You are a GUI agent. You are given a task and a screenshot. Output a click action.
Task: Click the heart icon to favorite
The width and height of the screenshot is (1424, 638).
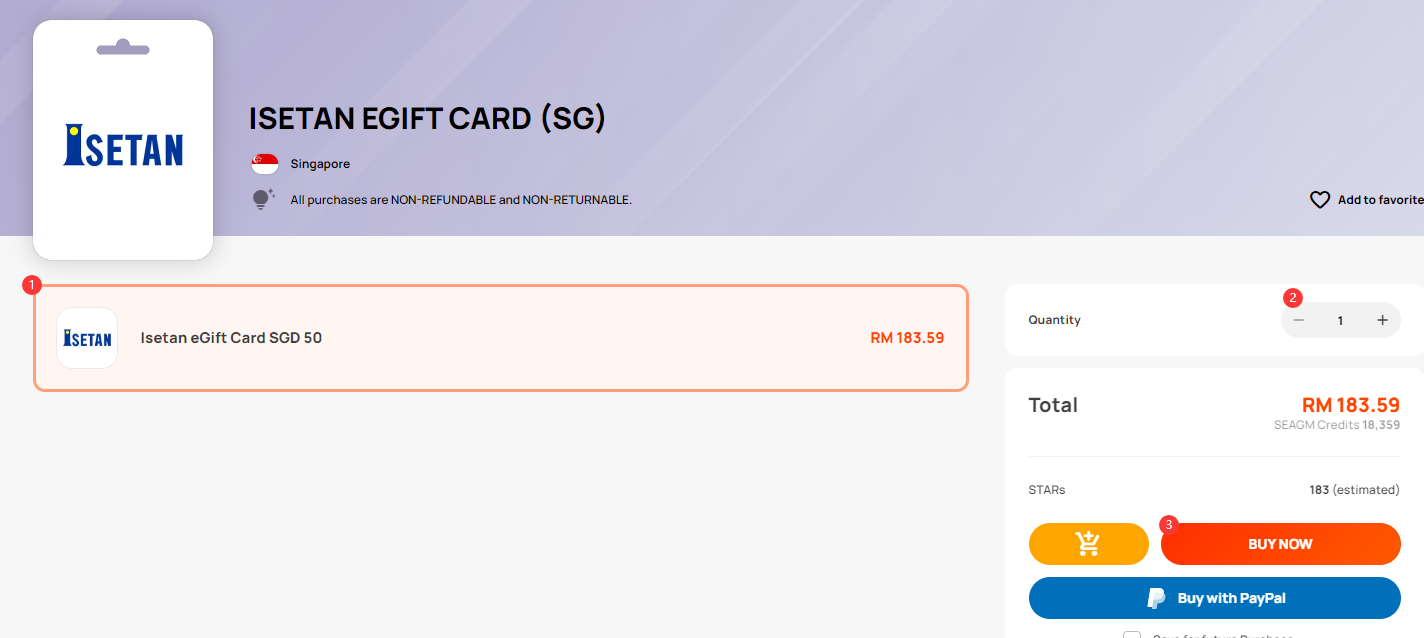(1320, 200)
